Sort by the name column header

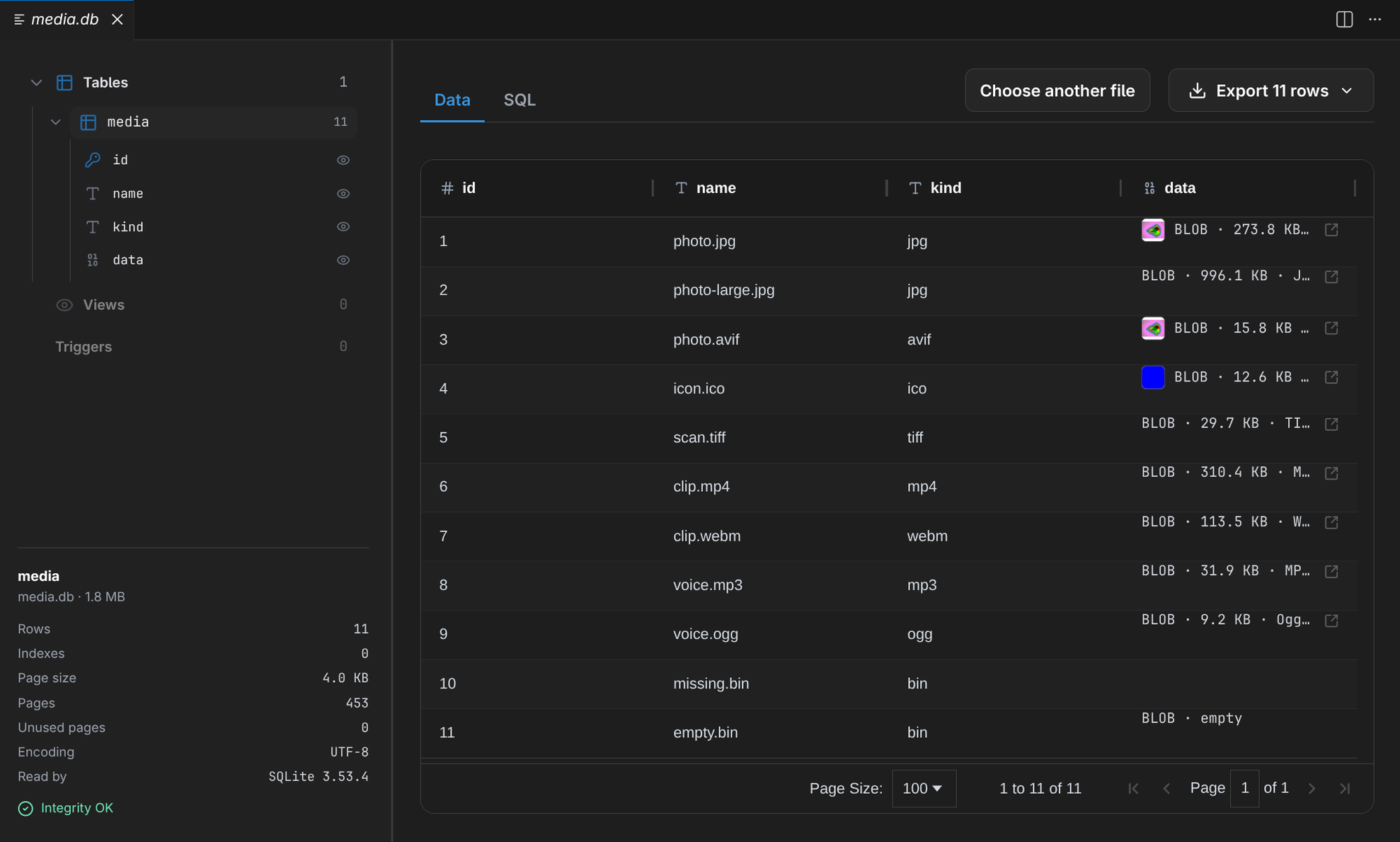716,188
